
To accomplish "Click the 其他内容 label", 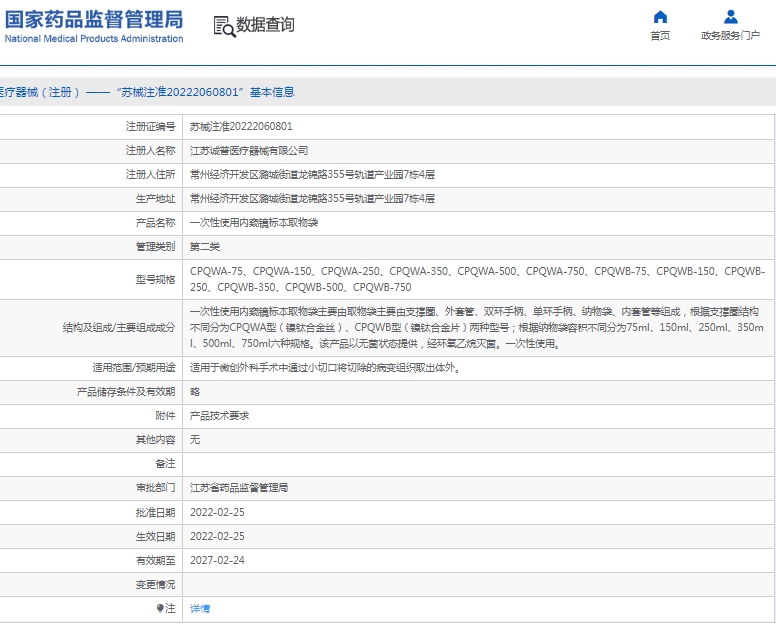I will pos(155,439).
